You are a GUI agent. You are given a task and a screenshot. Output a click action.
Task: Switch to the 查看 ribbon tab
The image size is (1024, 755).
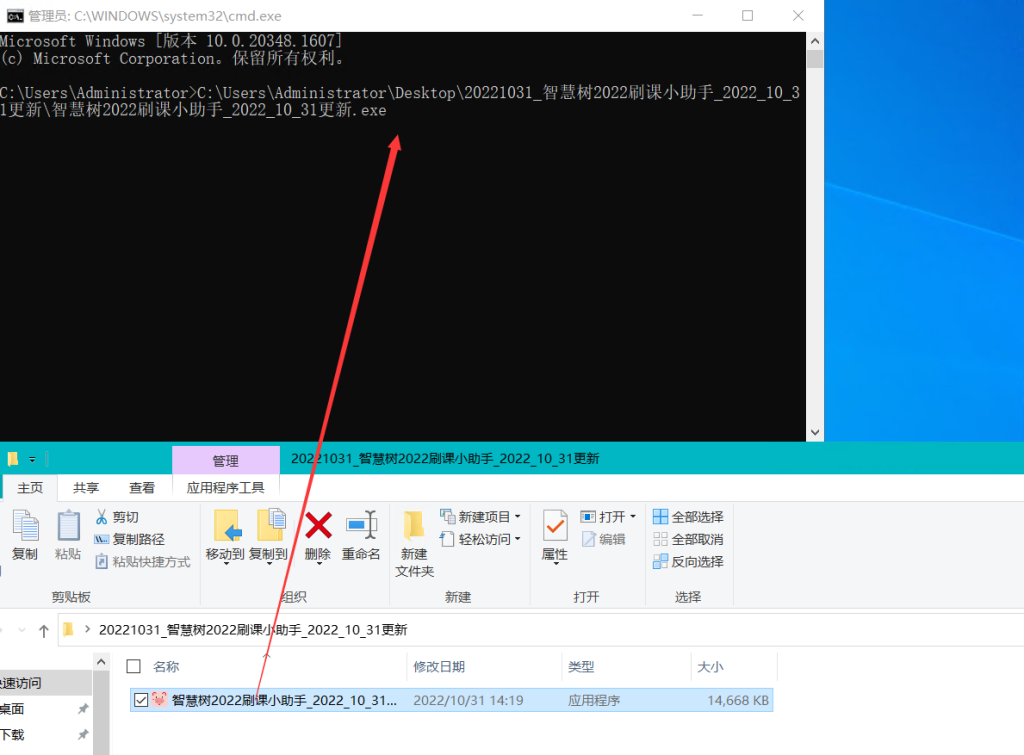click(142, 488)
